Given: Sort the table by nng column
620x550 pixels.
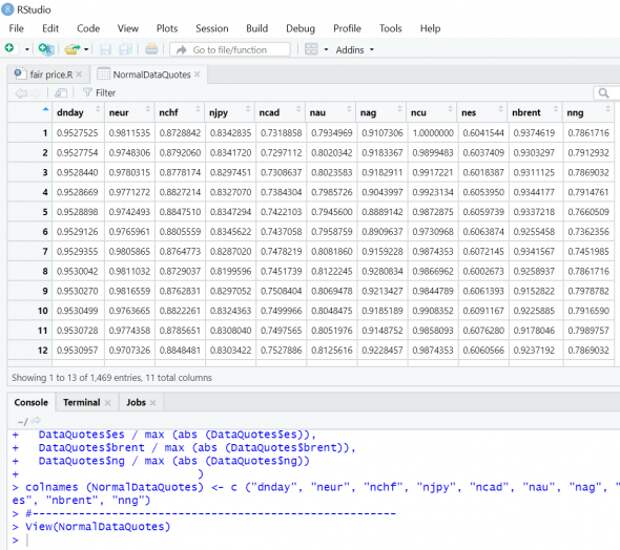Looking at the screenshot, I should point(589,113).
